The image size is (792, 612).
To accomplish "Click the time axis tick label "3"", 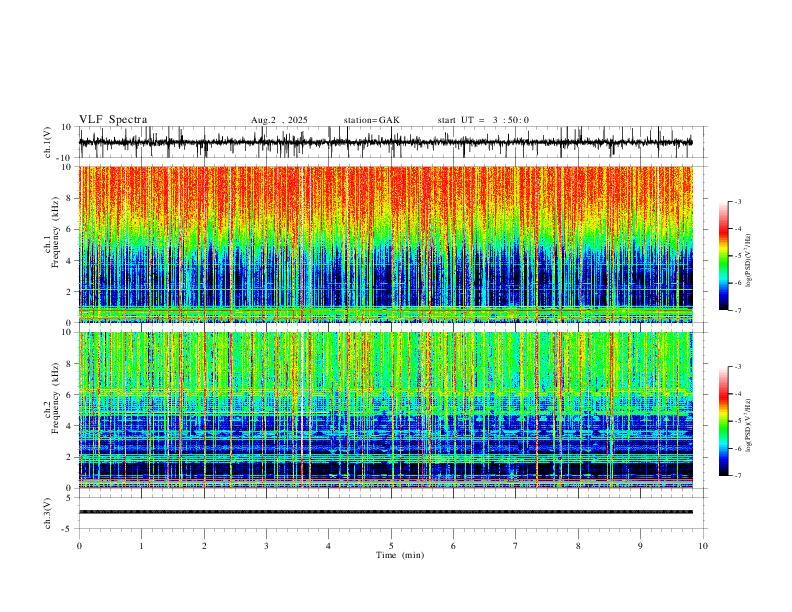I will [266, 546].
